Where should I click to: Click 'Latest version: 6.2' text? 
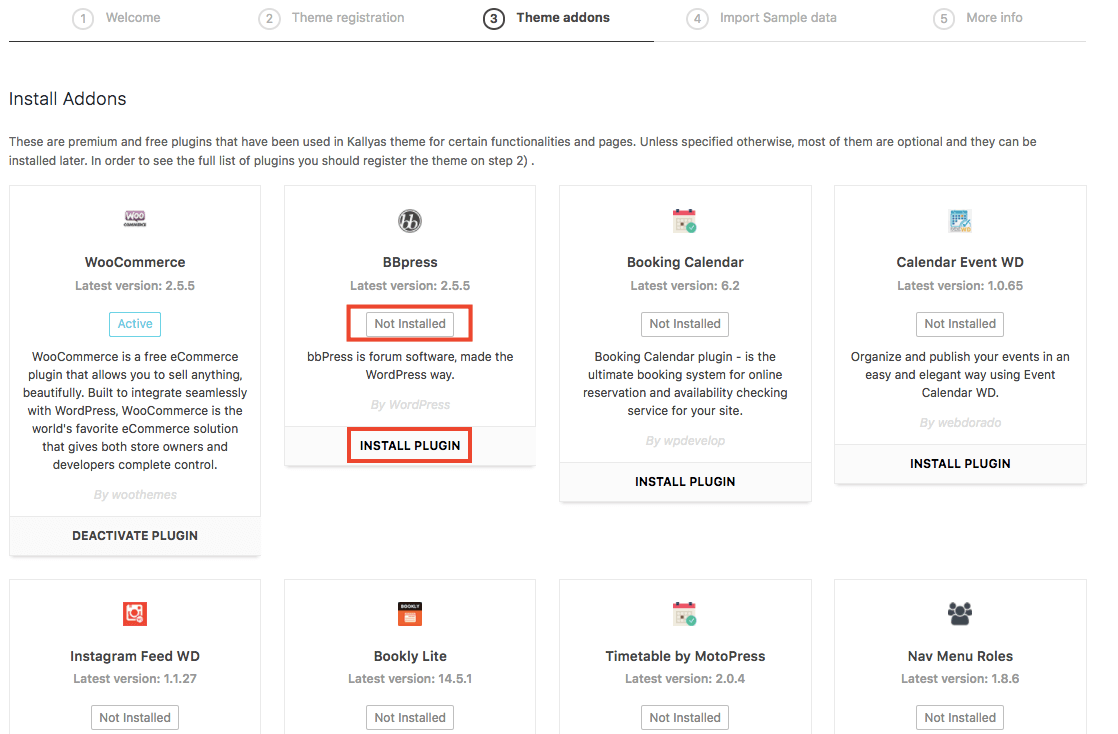[x=685, y=286]
